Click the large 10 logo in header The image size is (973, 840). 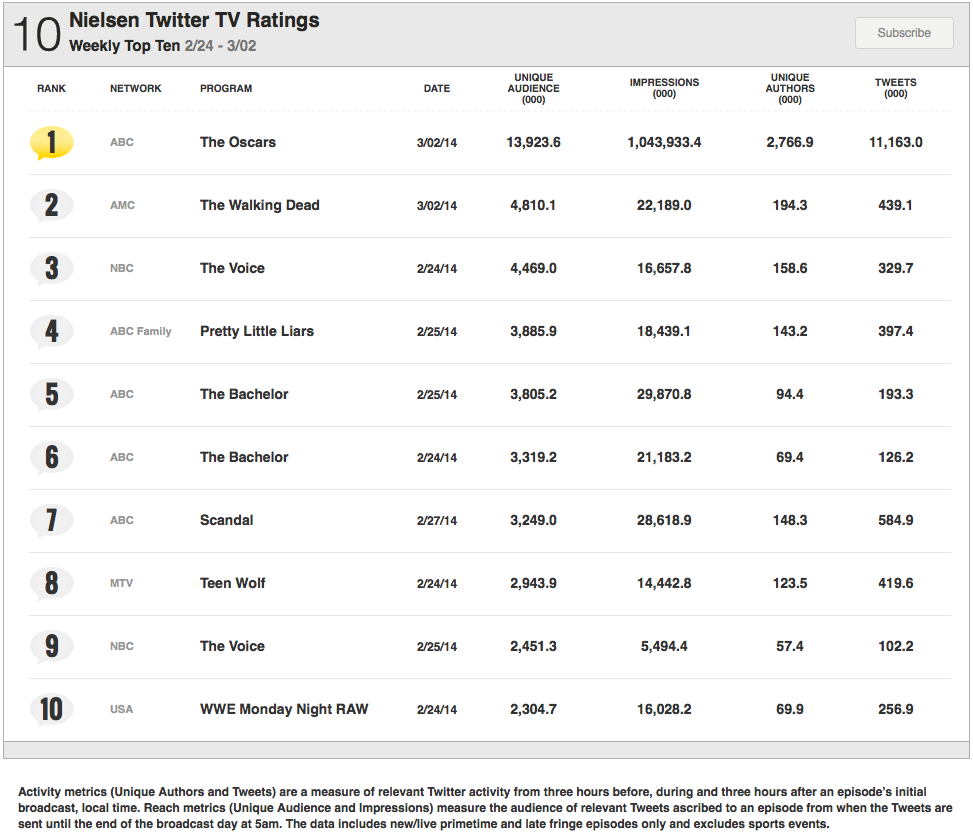point(37,35)
